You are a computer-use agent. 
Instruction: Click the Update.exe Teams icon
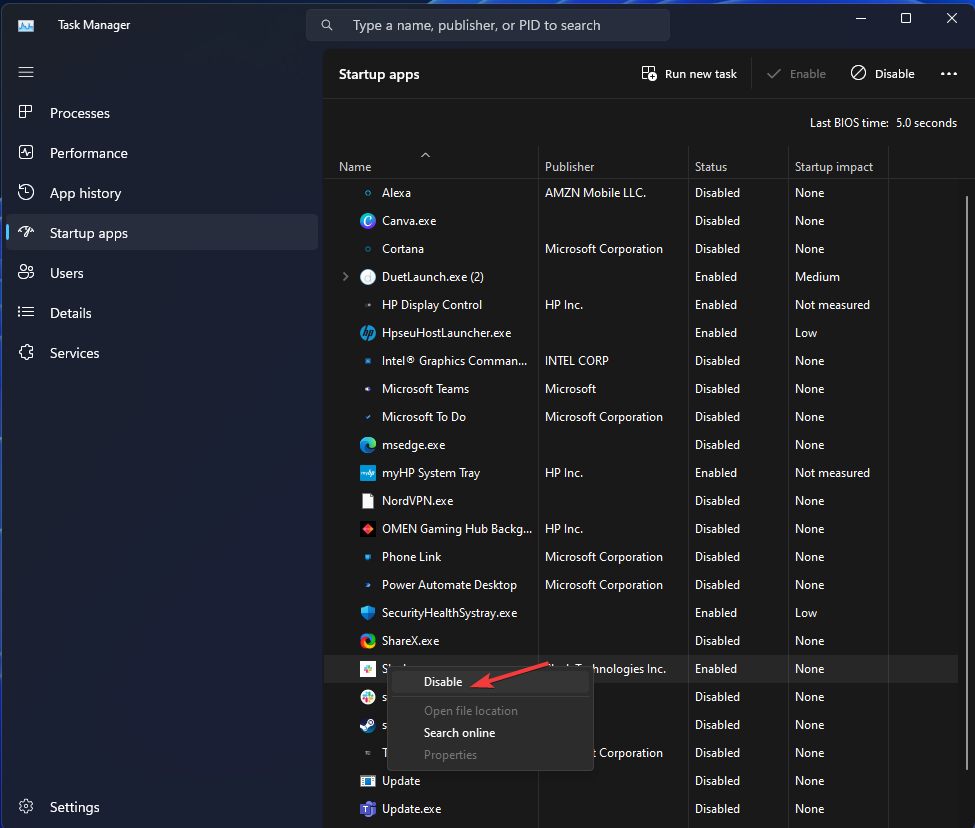(368, 809)
